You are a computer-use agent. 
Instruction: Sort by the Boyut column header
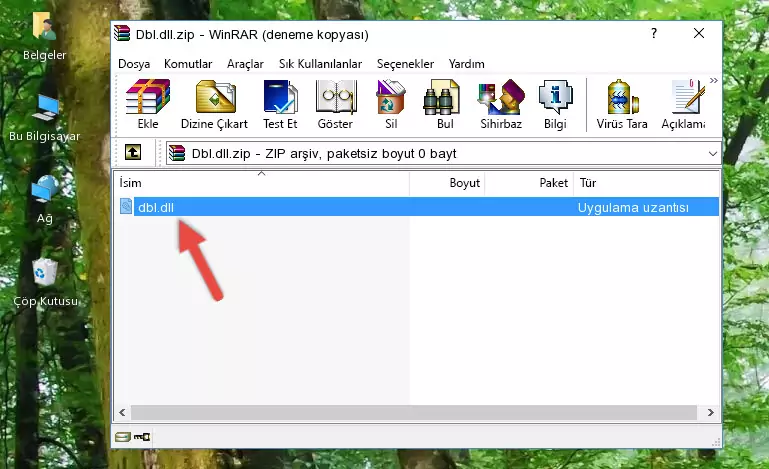coord(447,183)
